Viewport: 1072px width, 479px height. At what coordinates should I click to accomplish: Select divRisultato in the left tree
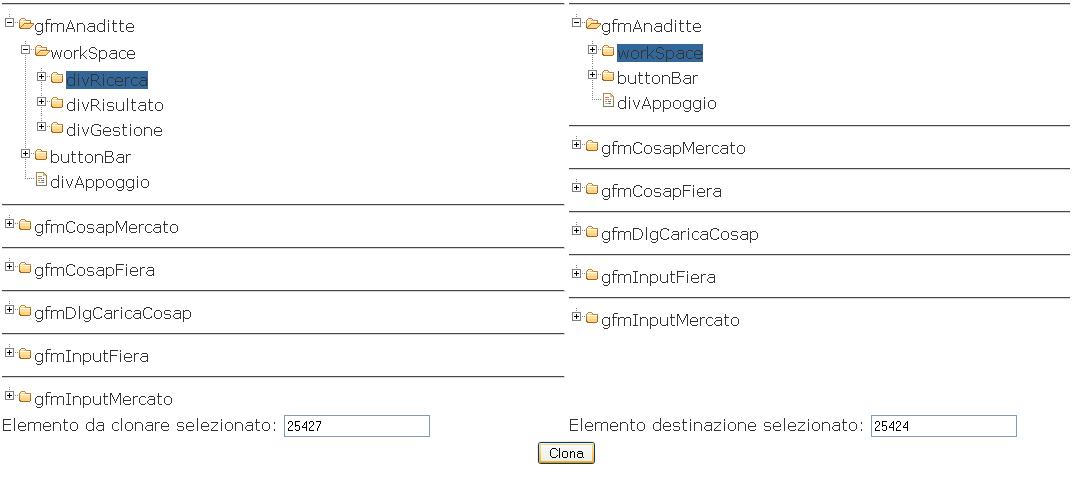click(x=115, y=105)
